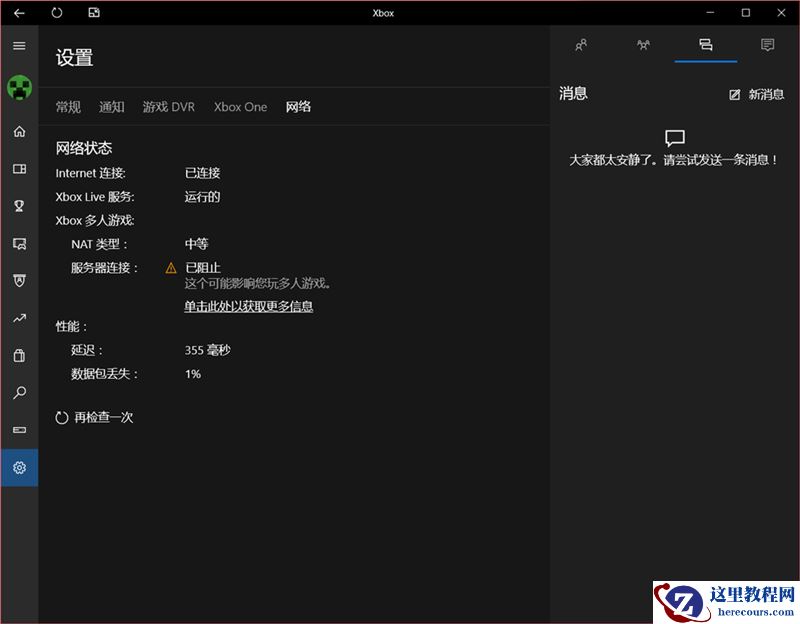Open the Trends arrow icon in sidebar
800x624 pixels.
click(18, 318)
